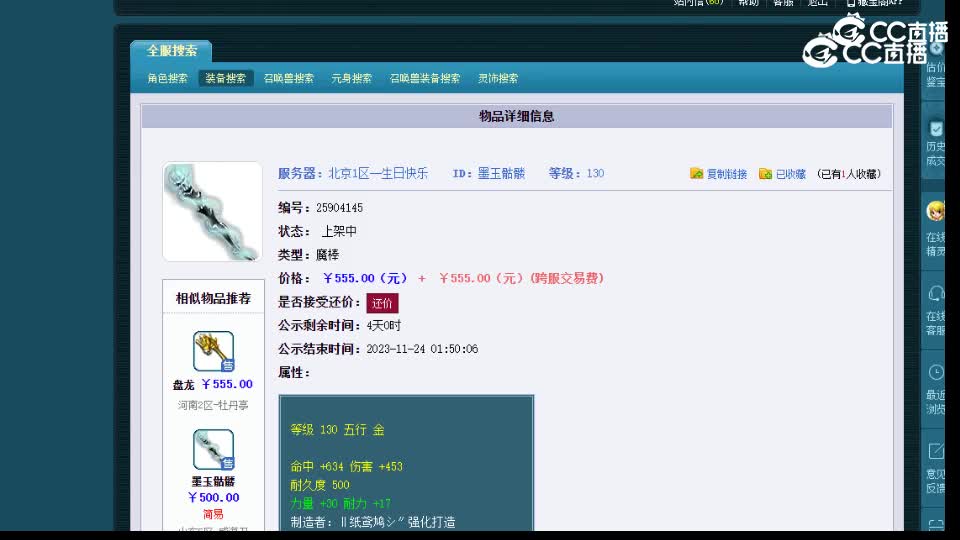
Task: Click red cross-server fee 跨服交易费 text
Action: click(567, 279)
